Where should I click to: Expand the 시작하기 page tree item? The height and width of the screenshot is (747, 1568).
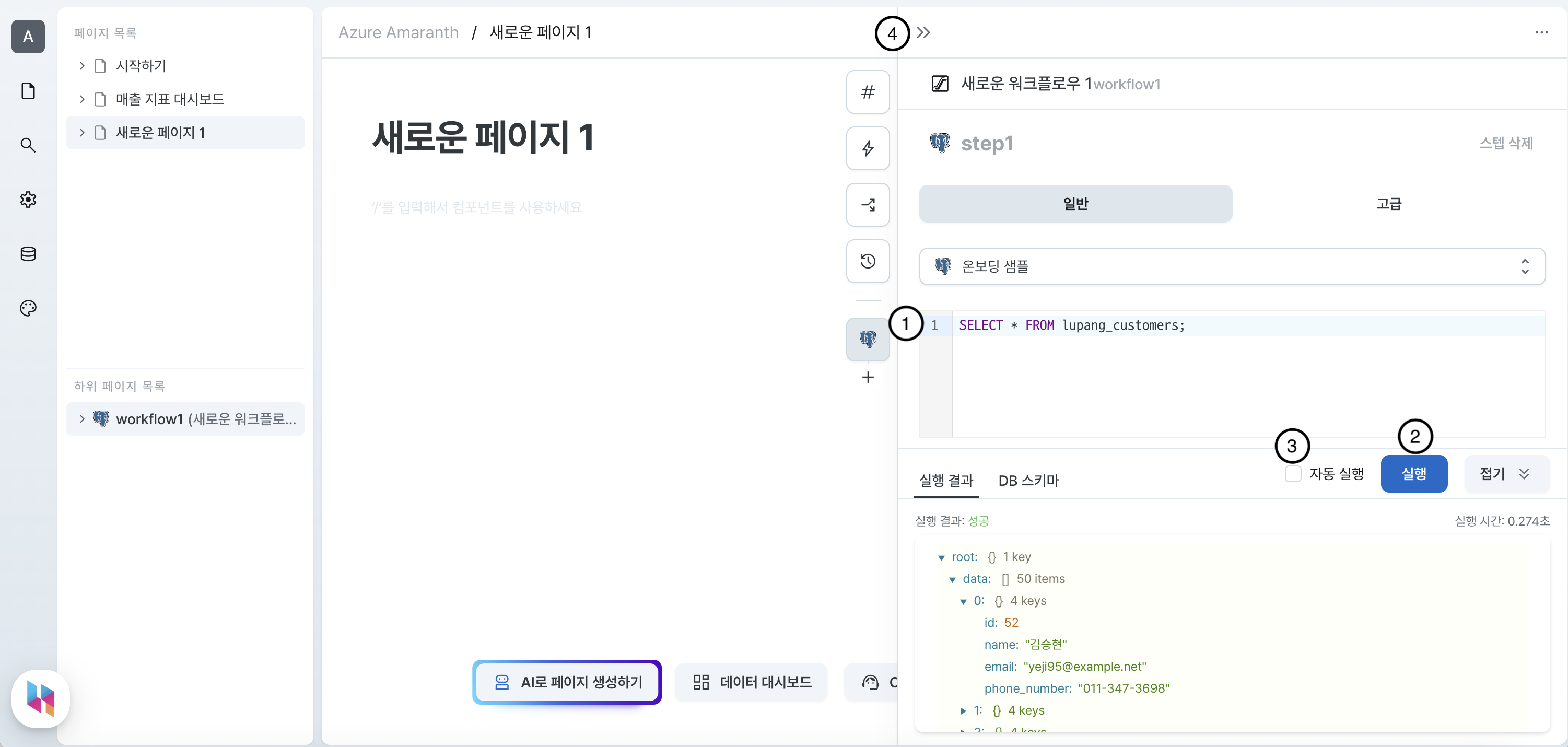coord(81,66)
